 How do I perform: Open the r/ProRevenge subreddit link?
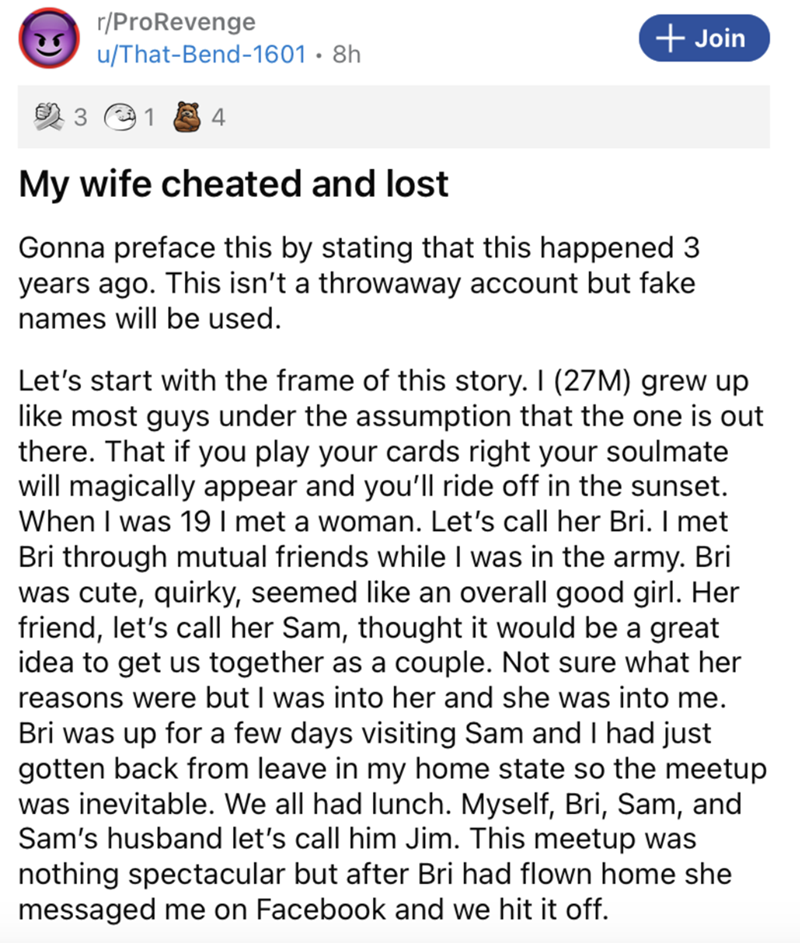176,22
